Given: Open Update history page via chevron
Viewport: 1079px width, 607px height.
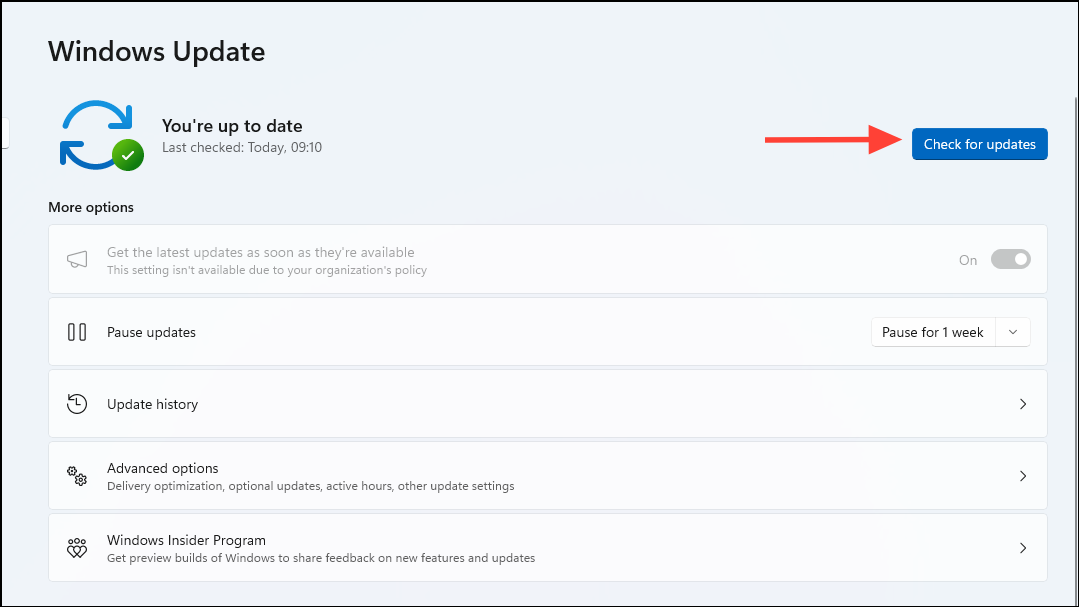Looking at the screenshot, I should tap(1023, 404).
